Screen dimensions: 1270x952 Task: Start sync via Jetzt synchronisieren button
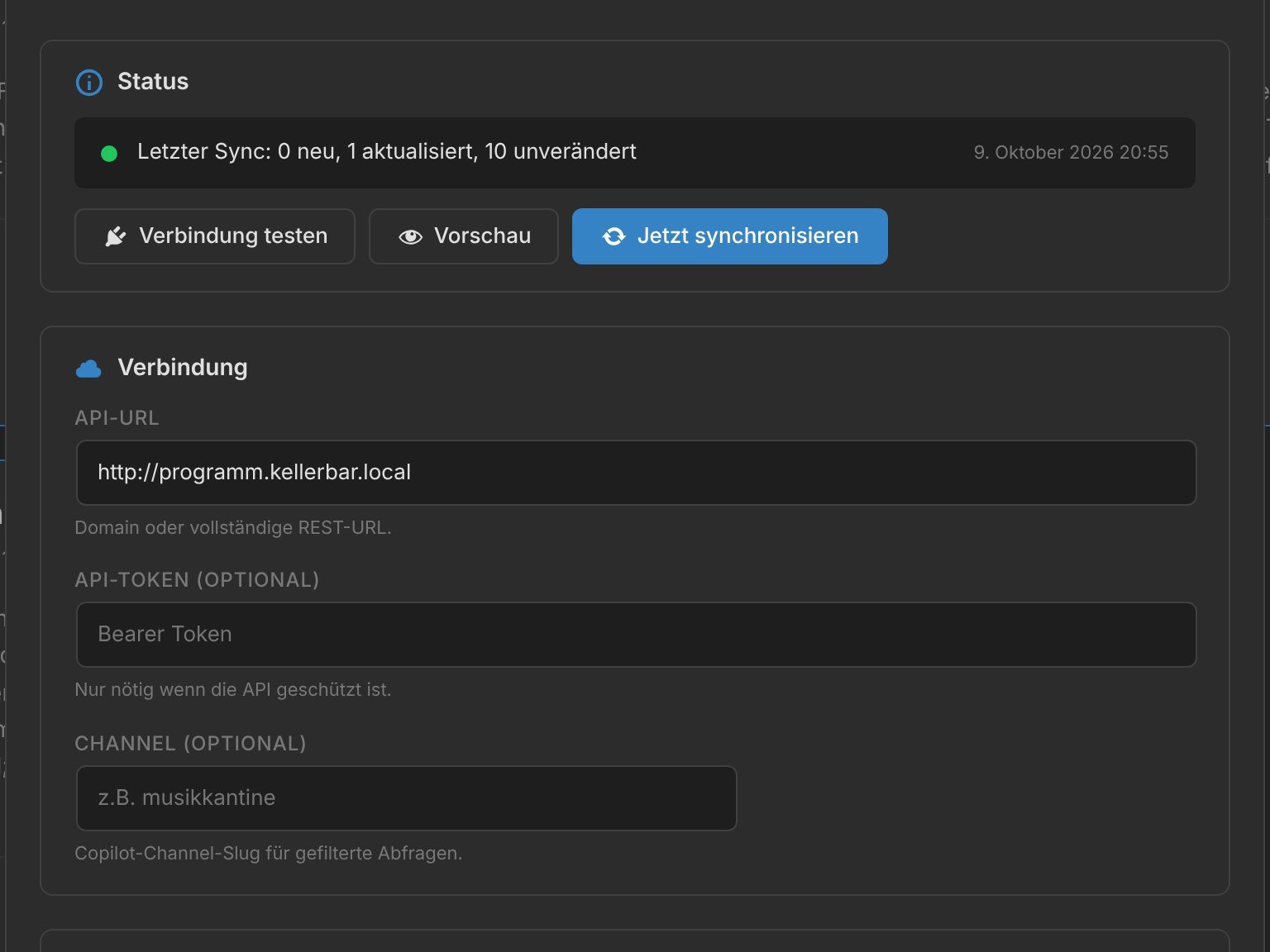(x=730, y=236)
